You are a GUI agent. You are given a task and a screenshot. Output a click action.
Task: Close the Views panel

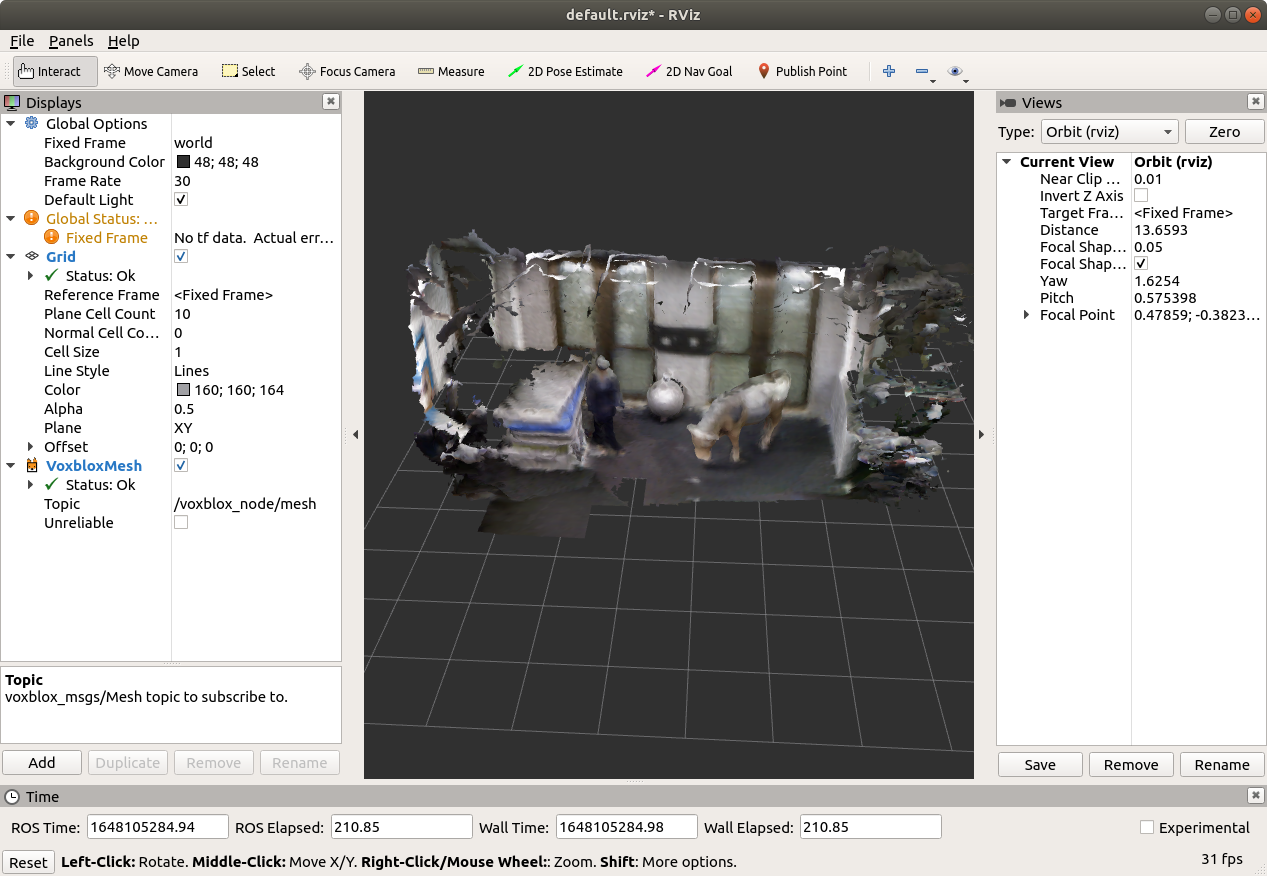pyautogui.click(x=1256, y=102)
